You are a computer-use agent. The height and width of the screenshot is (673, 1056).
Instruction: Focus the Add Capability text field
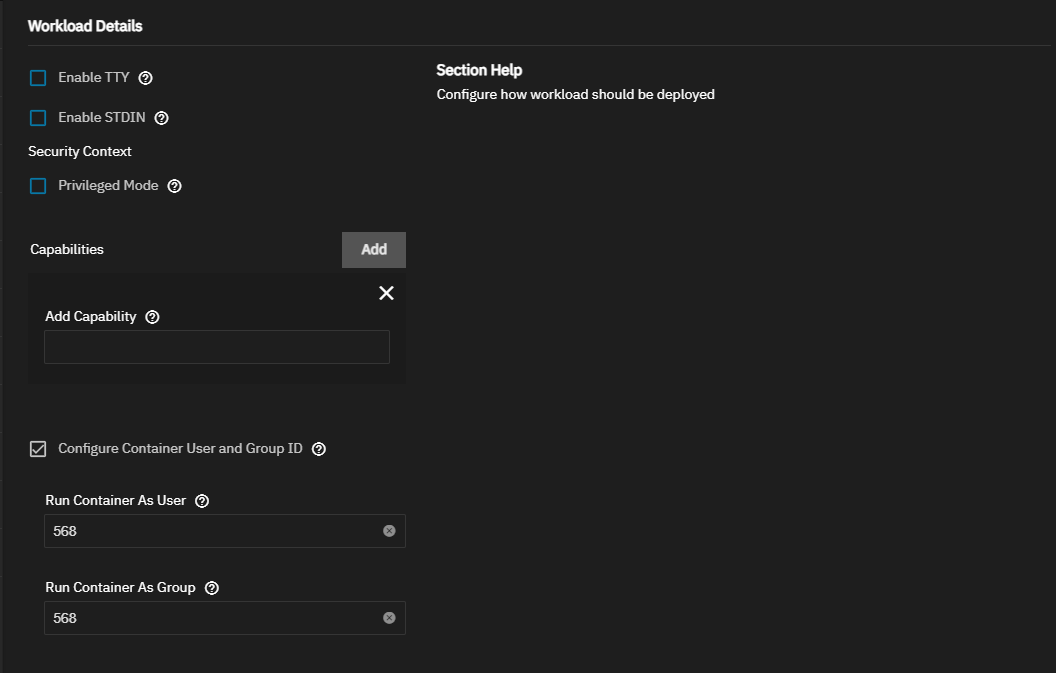(x=217, y=347)
